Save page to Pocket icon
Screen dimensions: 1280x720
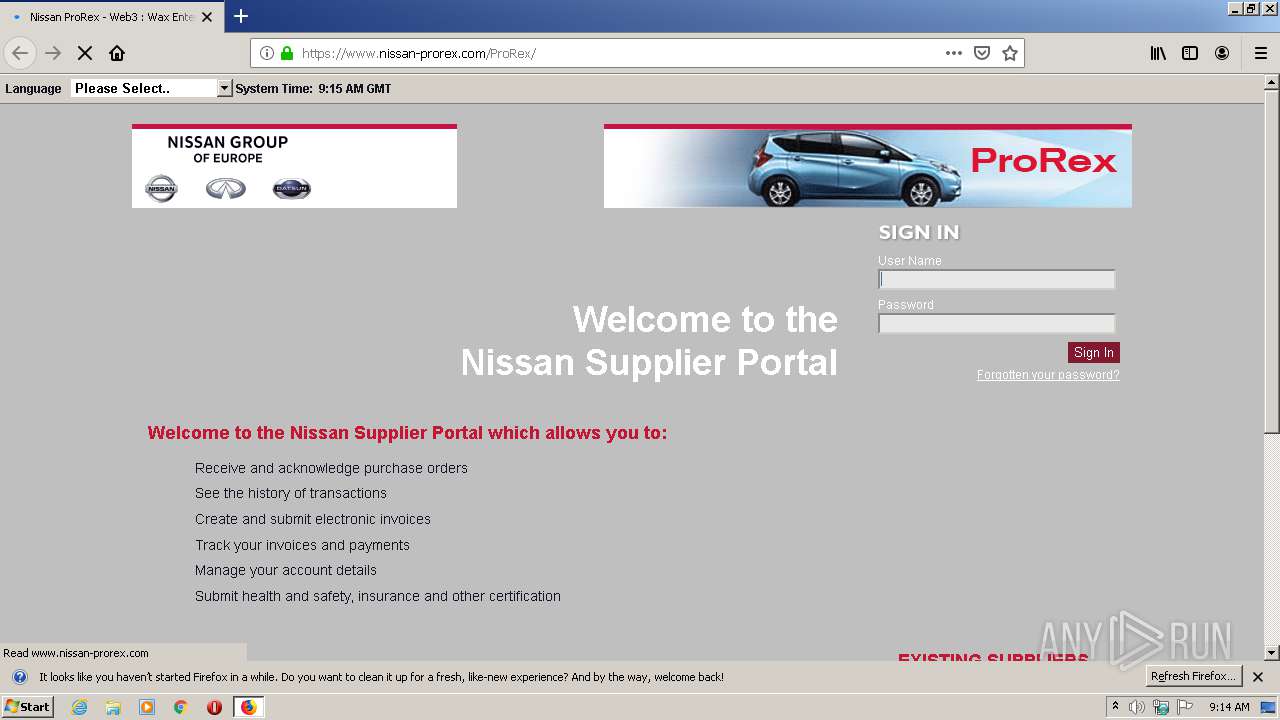click(x=982, y=53)
